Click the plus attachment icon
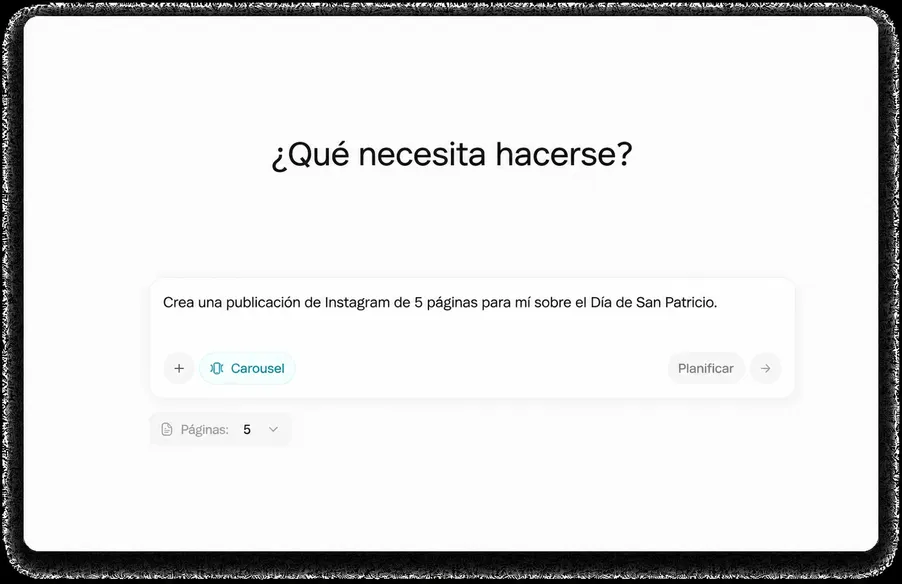 tap(179, 368)
